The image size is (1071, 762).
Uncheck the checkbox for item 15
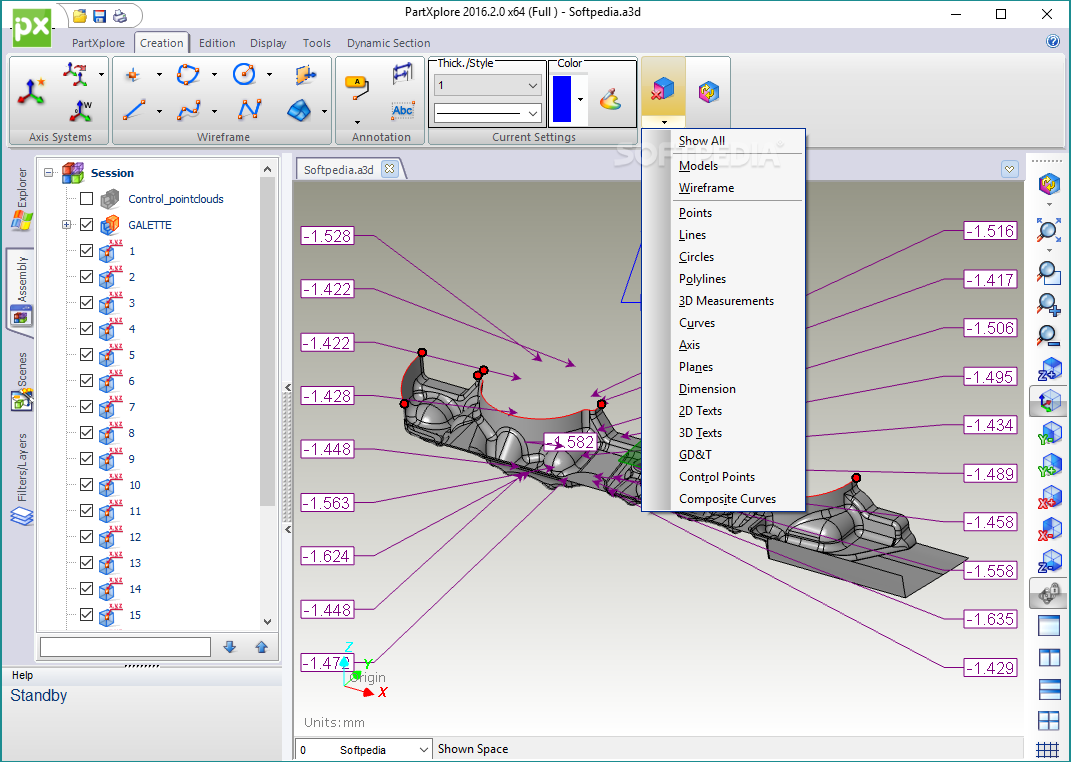(86, 614)
